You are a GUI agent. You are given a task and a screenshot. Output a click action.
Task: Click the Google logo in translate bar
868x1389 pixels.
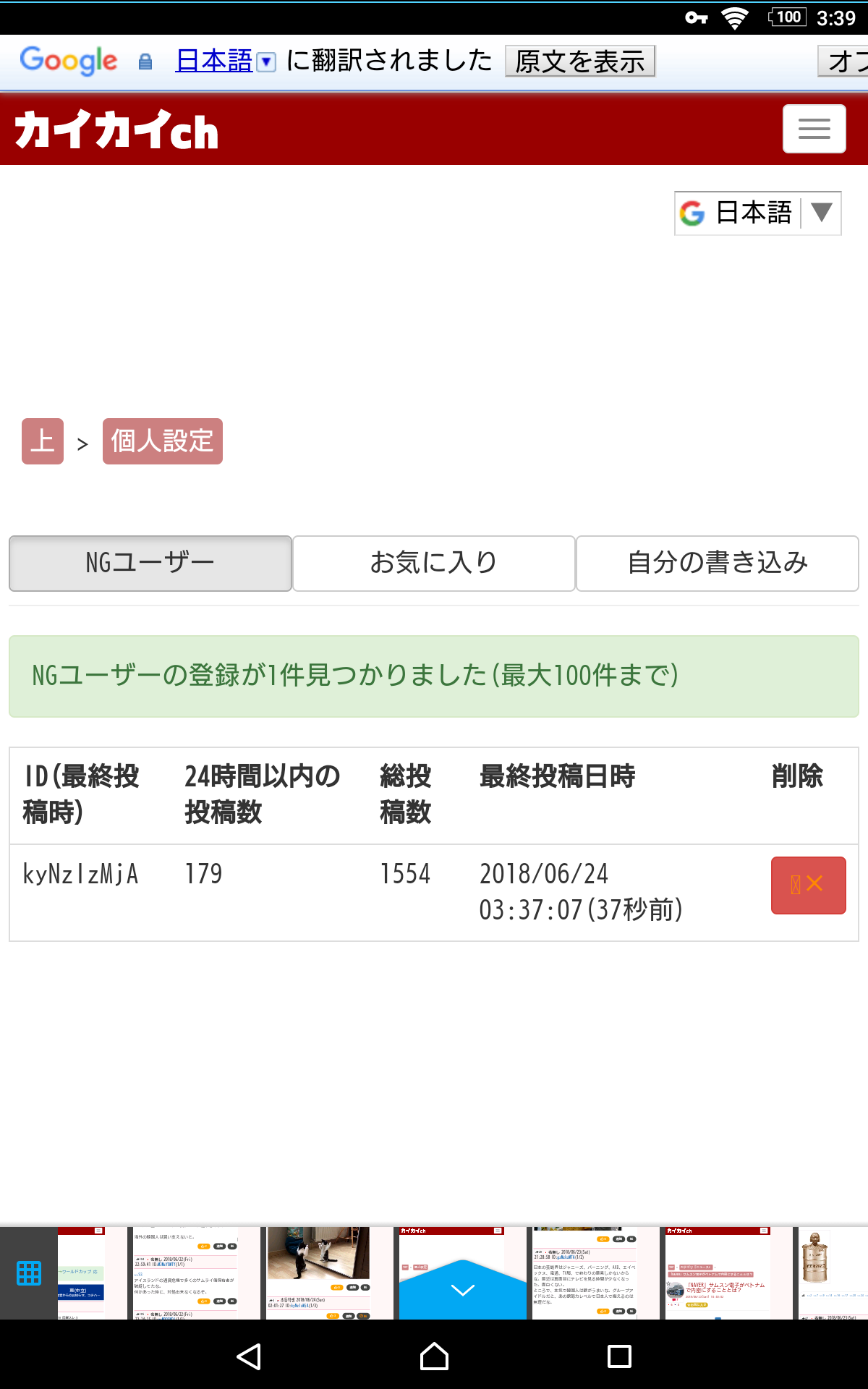[x=69, y=61]
